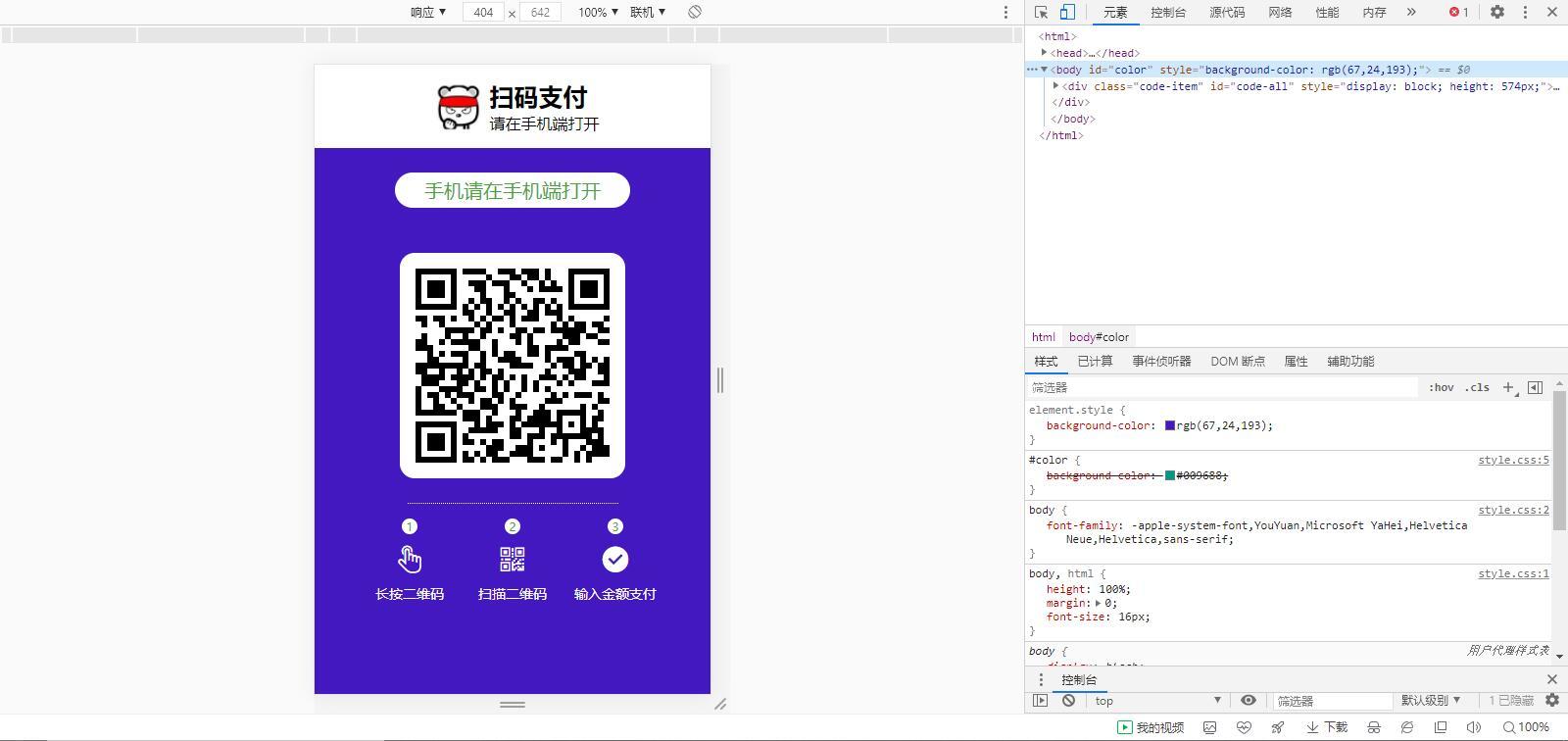
Task: Click the styles 筛选器 filter field
Action: [x=1222, y=388]
